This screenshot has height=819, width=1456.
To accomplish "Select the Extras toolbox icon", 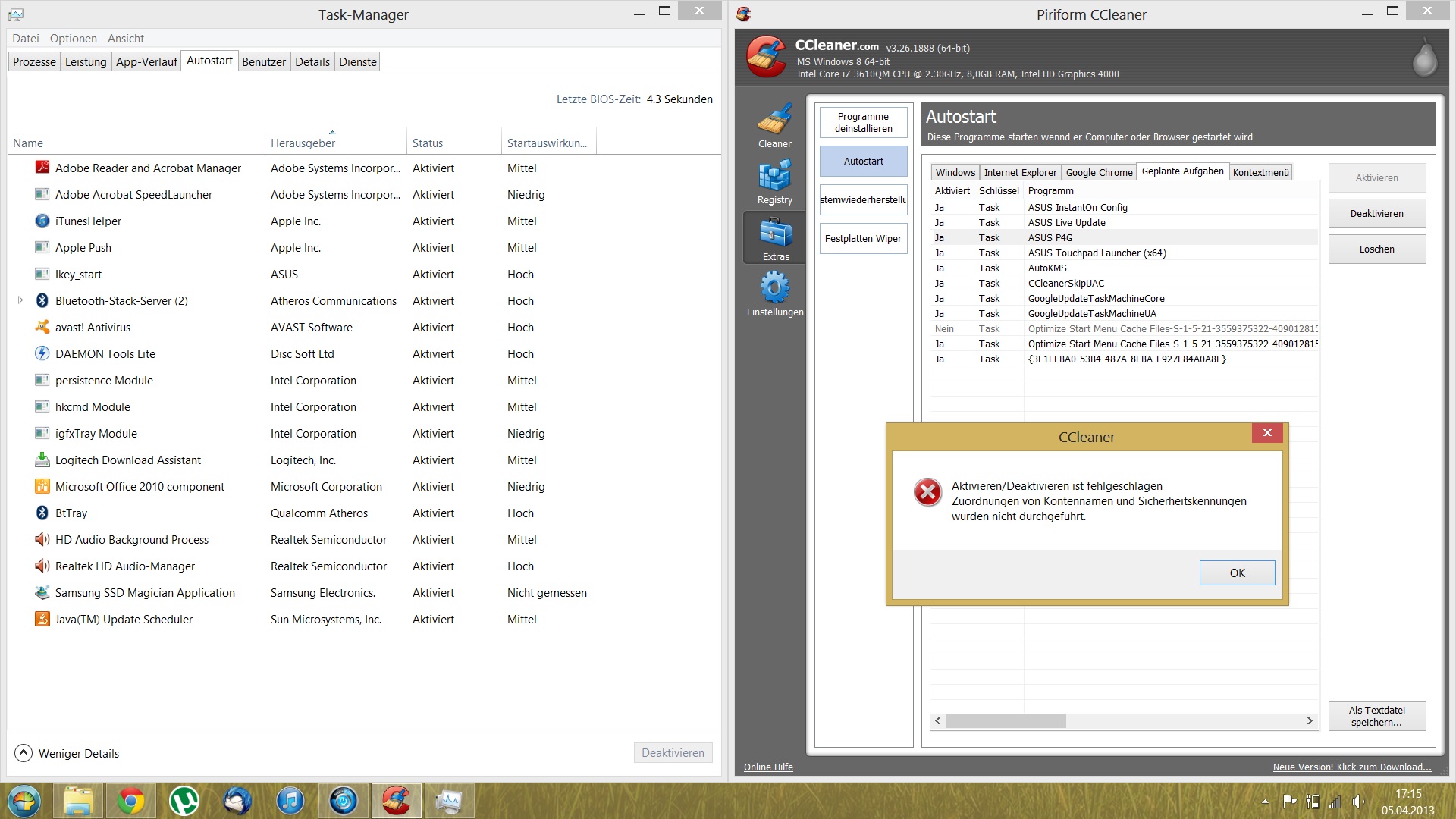I will point(775,237).
